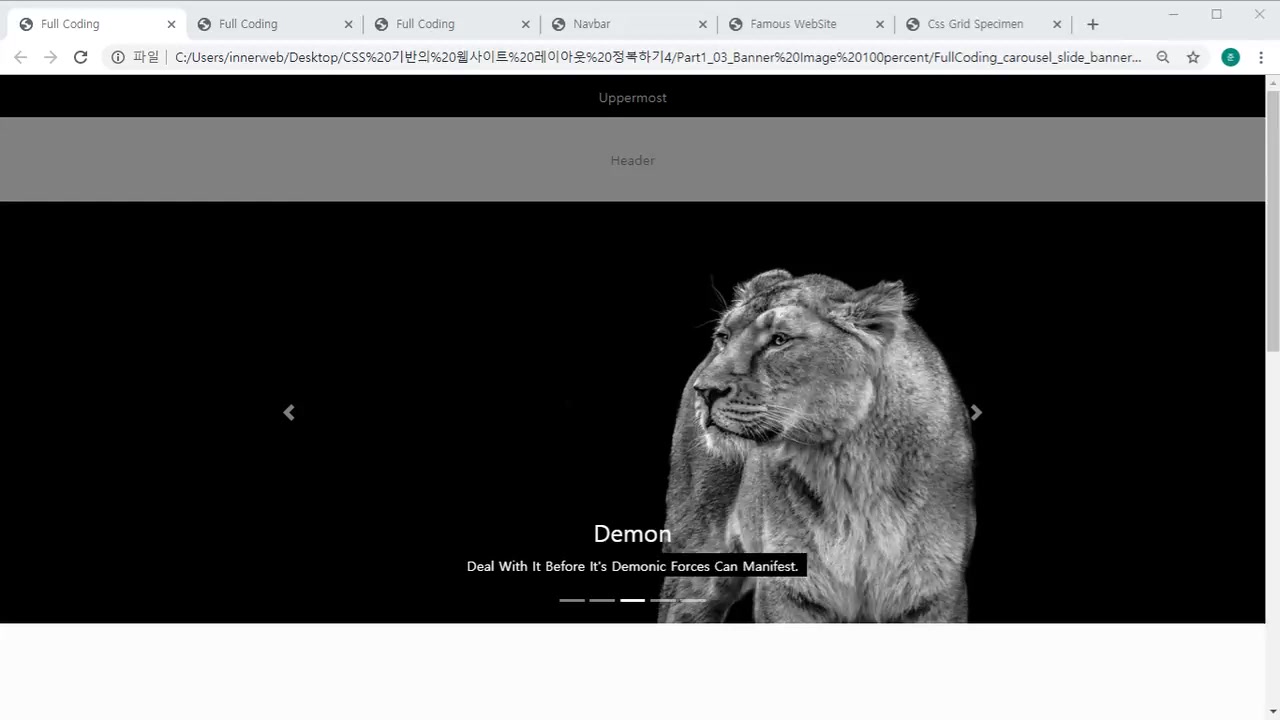This screenshot has width=1280, height=720.
Task: Open a new tab with plus icon
Action: [x=1093, y=24]
